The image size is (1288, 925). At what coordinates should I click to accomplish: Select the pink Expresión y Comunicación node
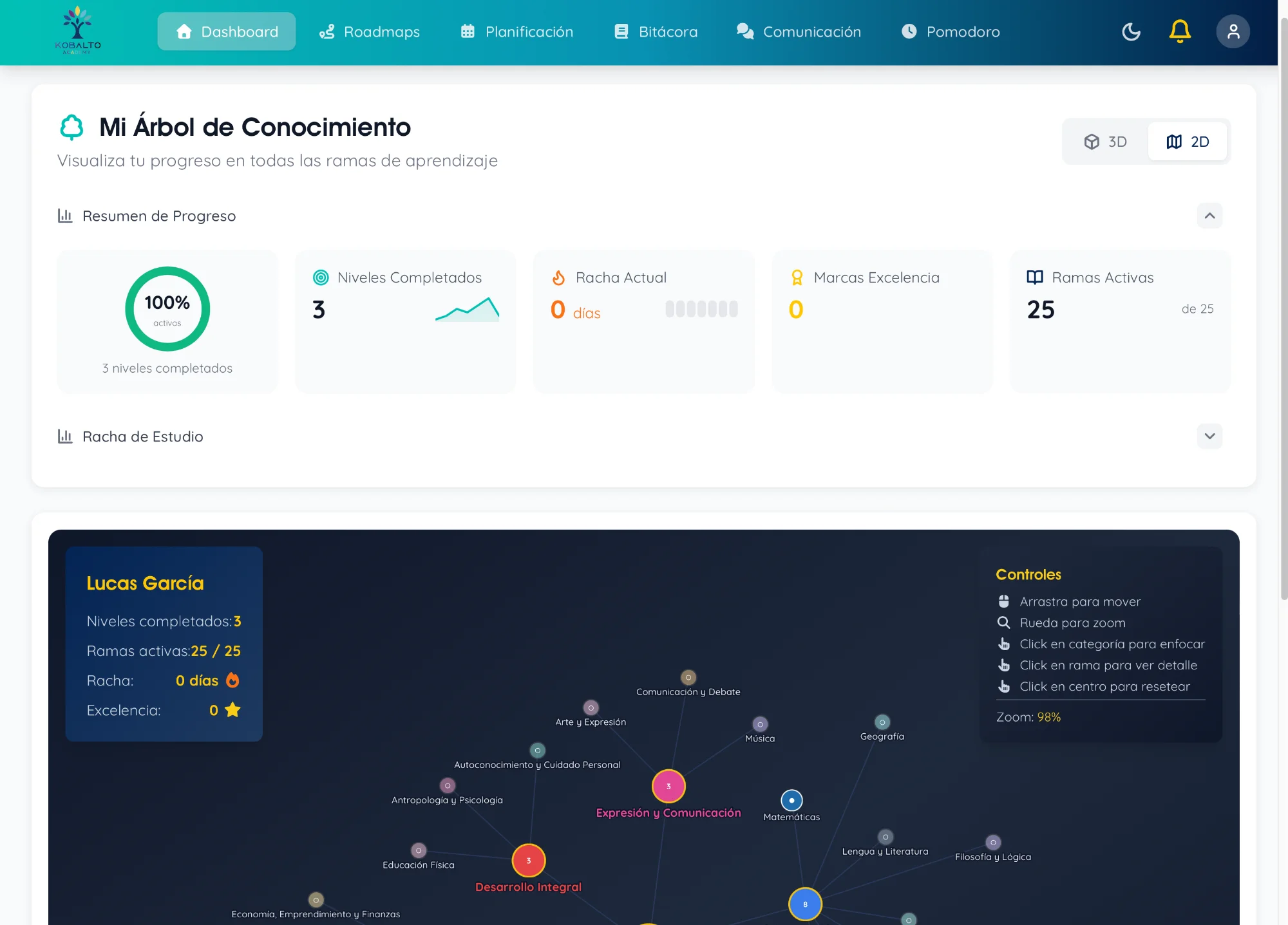click(668, 786)
